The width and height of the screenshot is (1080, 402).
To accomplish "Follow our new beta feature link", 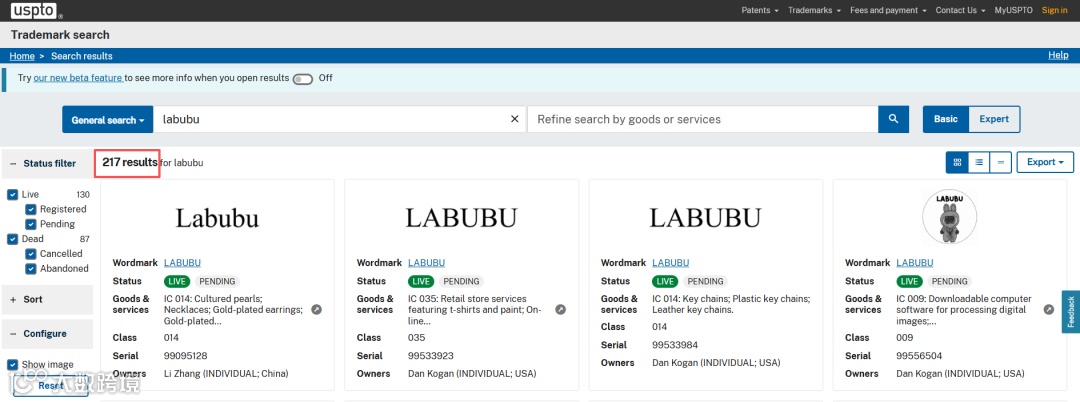I will (x=78, y=78).
